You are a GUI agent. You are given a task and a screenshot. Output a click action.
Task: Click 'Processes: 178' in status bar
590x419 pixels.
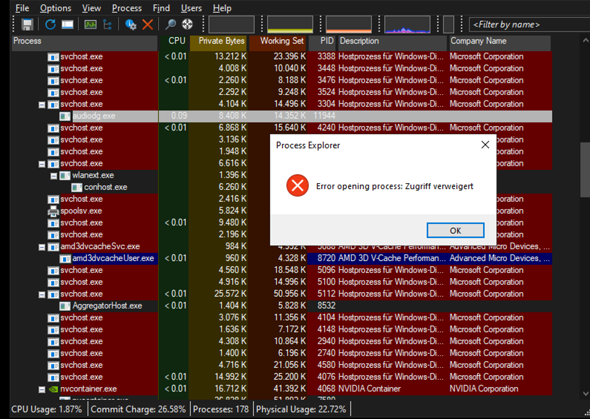click(x=221, y=409)
